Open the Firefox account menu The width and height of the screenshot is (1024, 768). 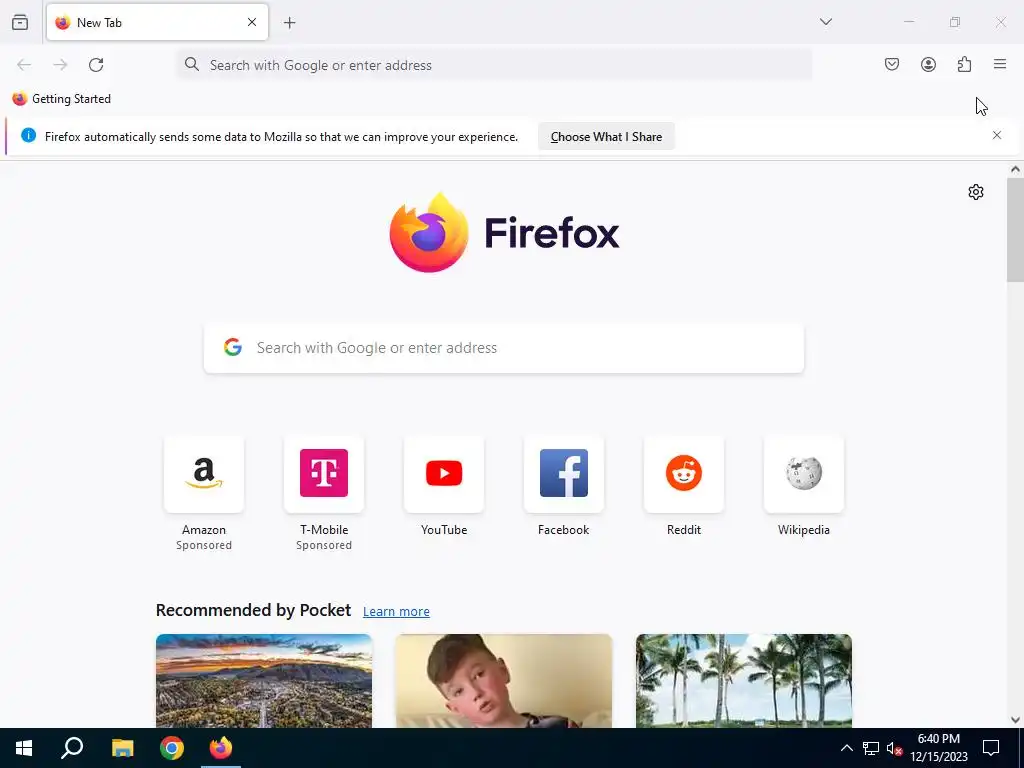point(928,64)
